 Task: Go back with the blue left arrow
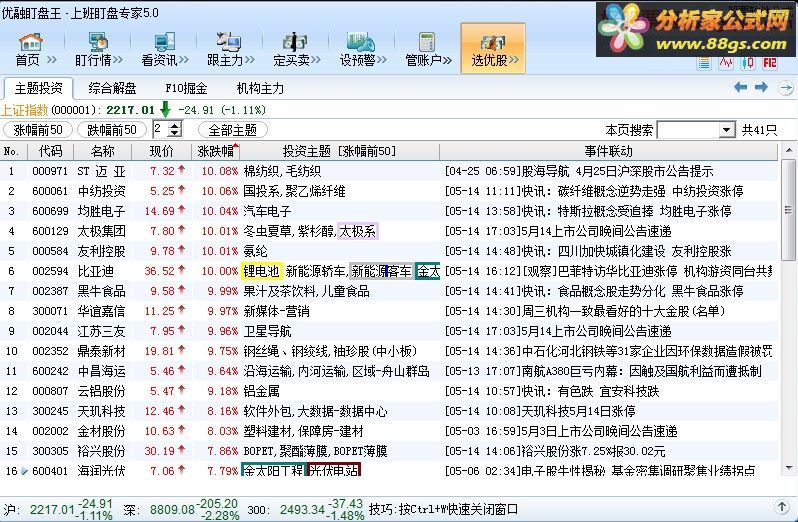click(740, 88)
